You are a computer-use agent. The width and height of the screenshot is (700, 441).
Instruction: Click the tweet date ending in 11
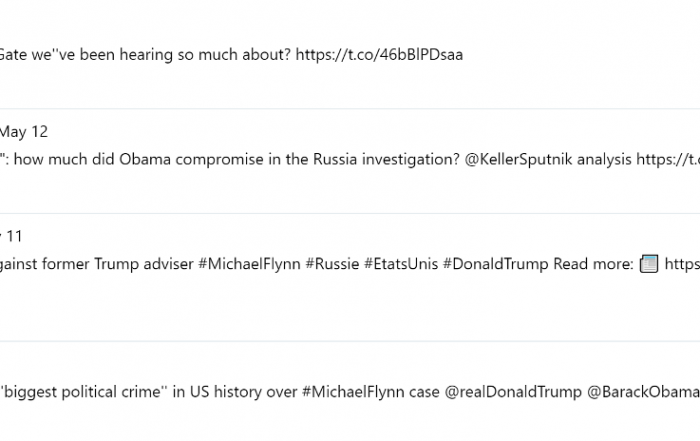(11, 236)
